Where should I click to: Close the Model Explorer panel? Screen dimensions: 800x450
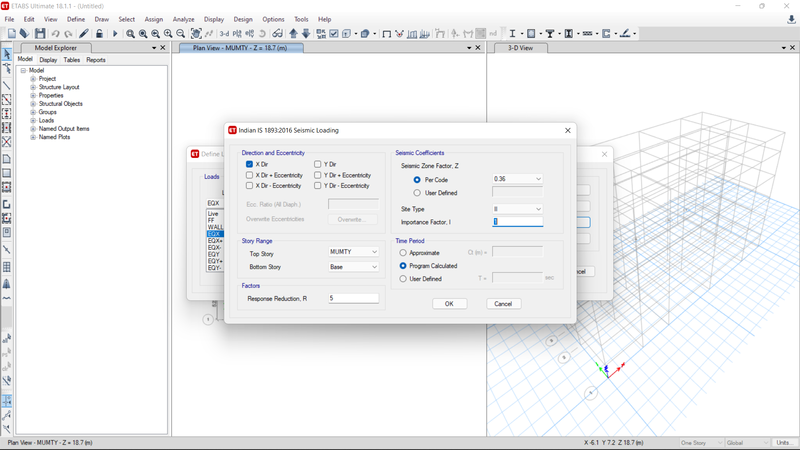163,47
